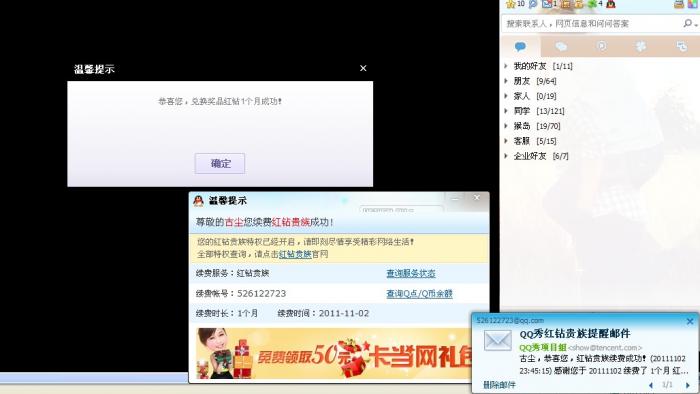Click the 查询Q点/Q币余额 link

(419, 294)
